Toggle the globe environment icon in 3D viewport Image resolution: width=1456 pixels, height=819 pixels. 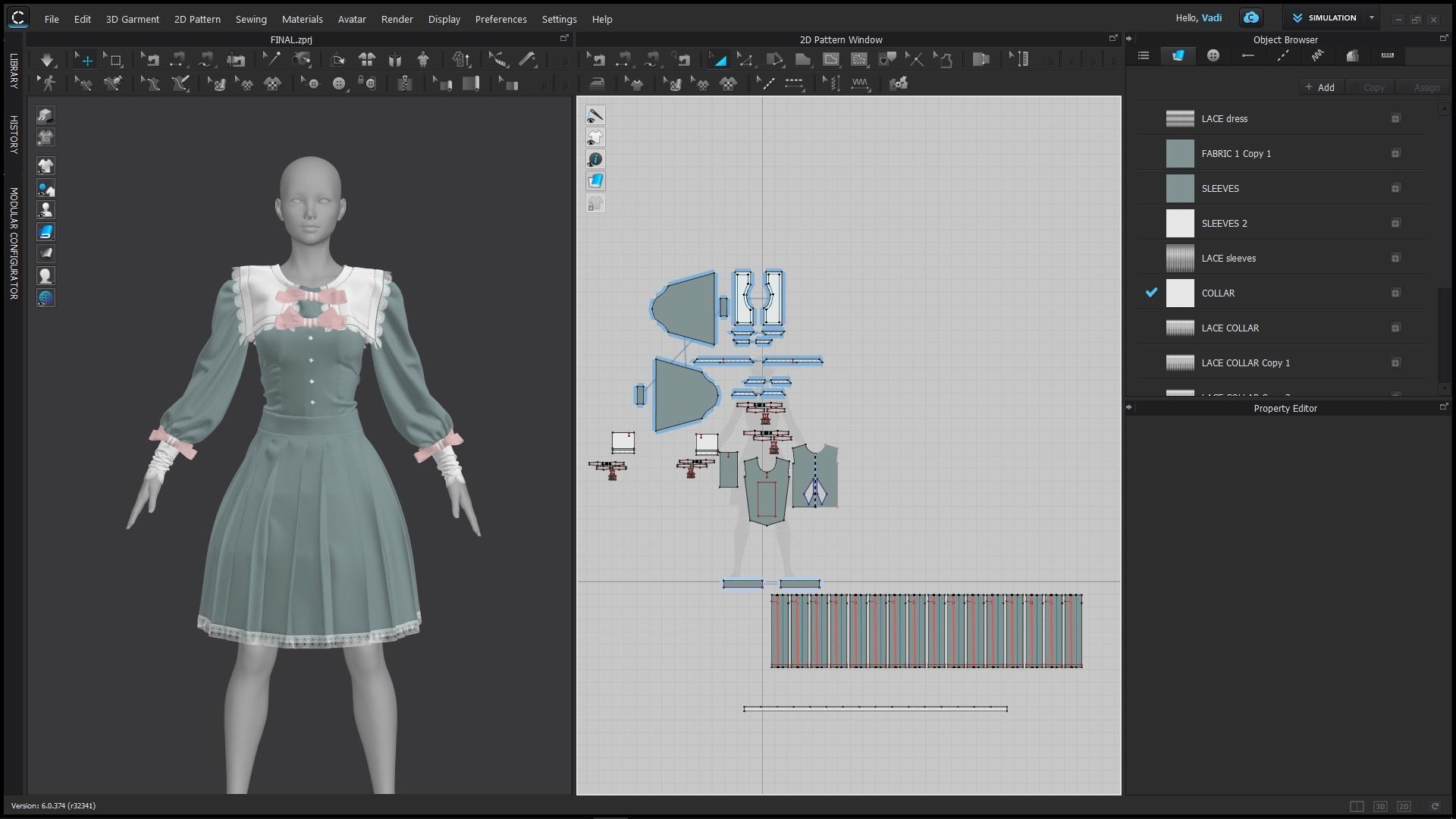pos(45,297)
